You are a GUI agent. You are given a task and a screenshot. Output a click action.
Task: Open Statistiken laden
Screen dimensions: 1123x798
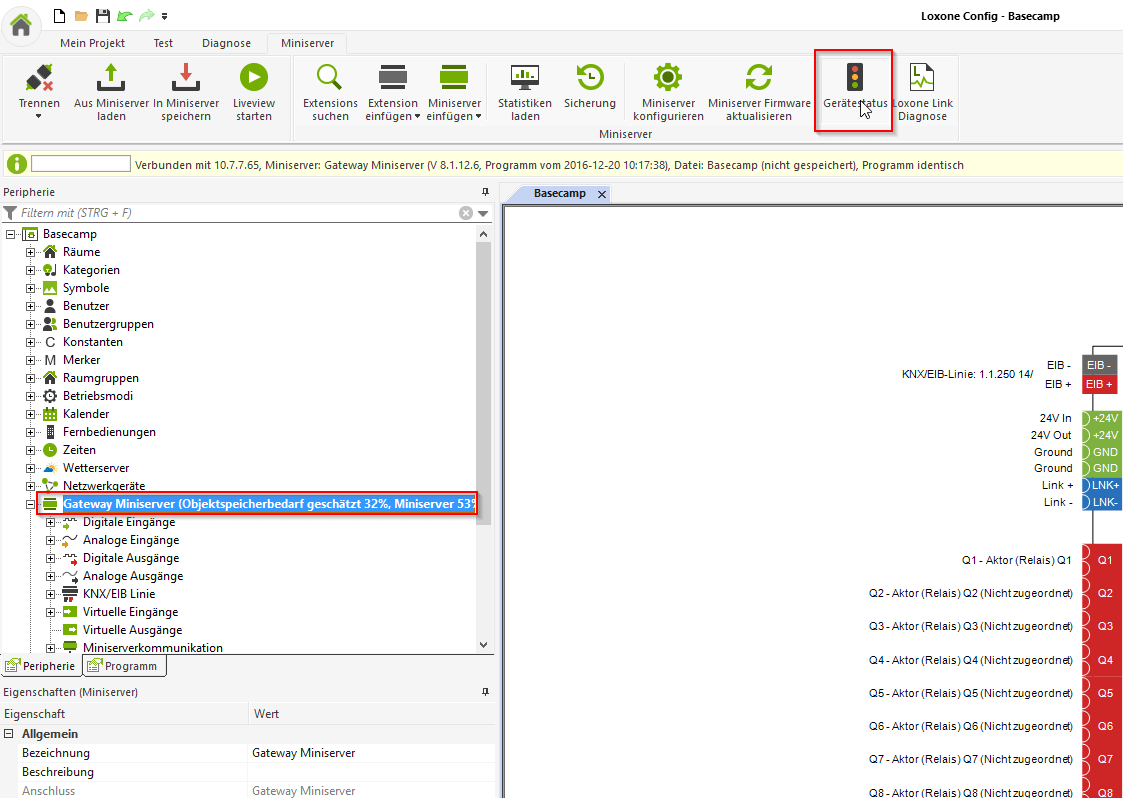point(525,78)
